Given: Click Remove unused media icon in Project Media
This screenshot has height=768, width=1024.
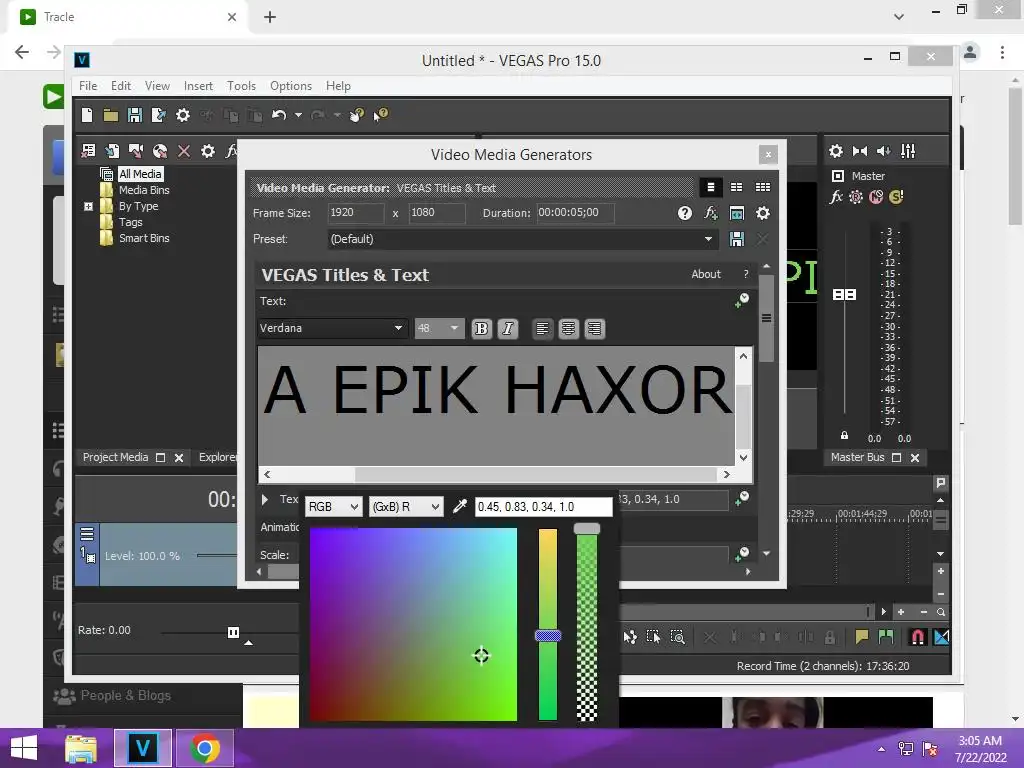Looking at the screenshot, I should coord(88,151).
